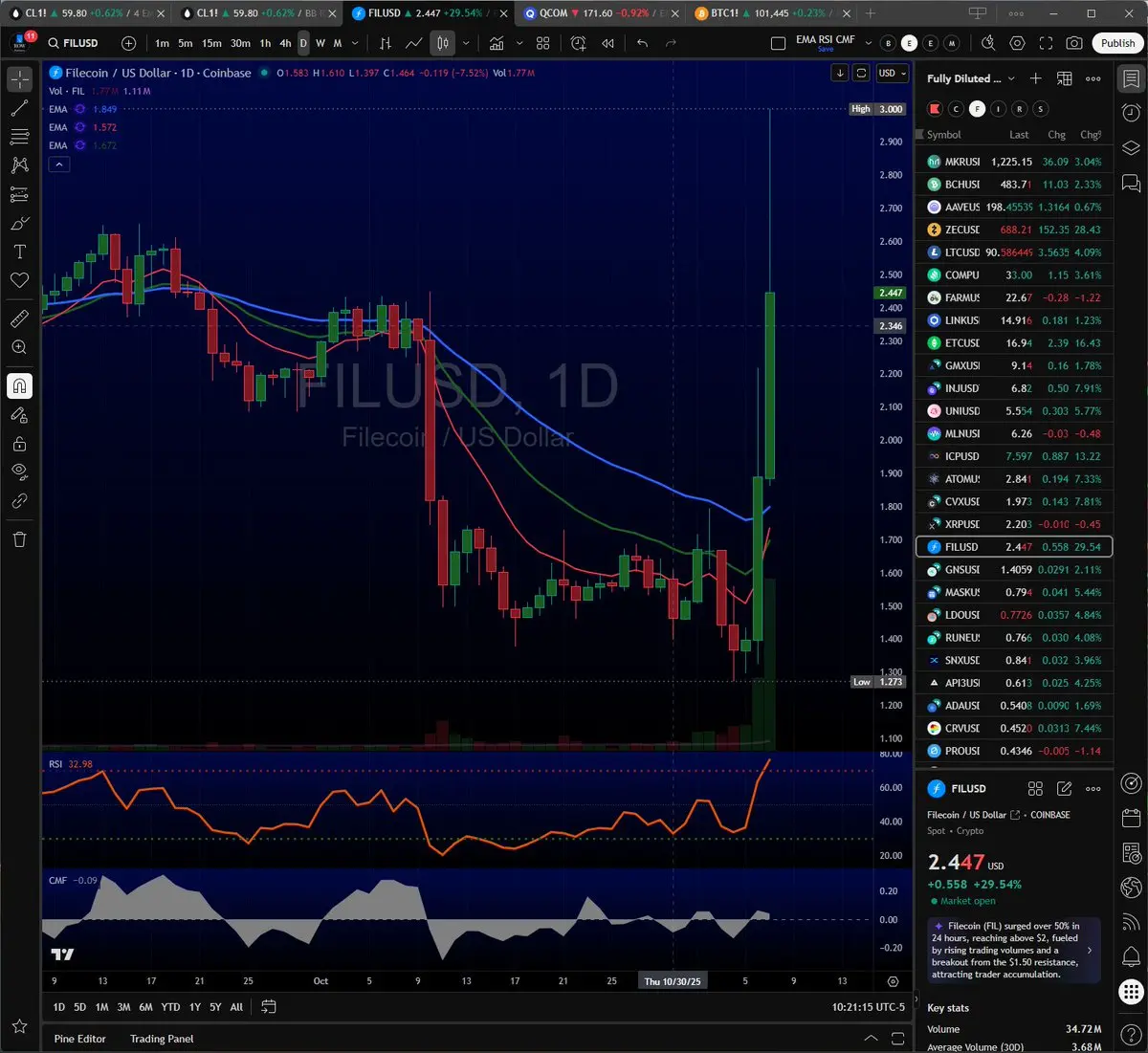1148x1053 pixels.
Task: Select the 4h interval
Action: (285, 43)
